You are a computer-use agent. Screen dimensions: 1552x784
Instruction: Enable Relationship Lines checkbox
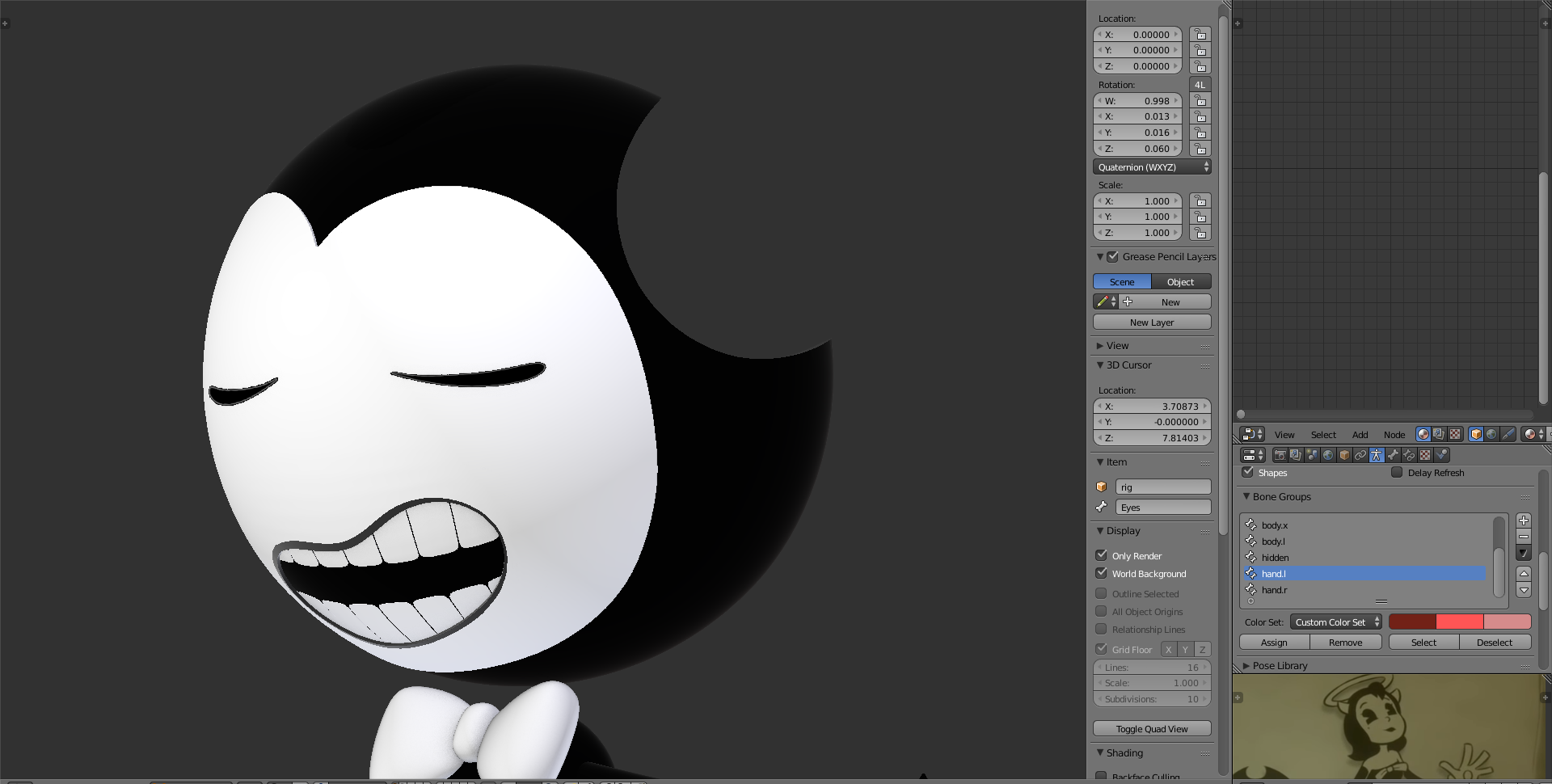(x=1101, y=629)
